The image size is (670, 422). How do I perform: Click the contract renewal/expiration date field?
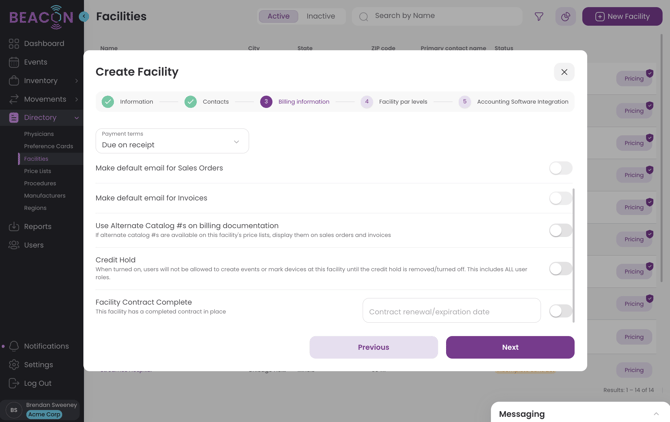tap(451, 311)
